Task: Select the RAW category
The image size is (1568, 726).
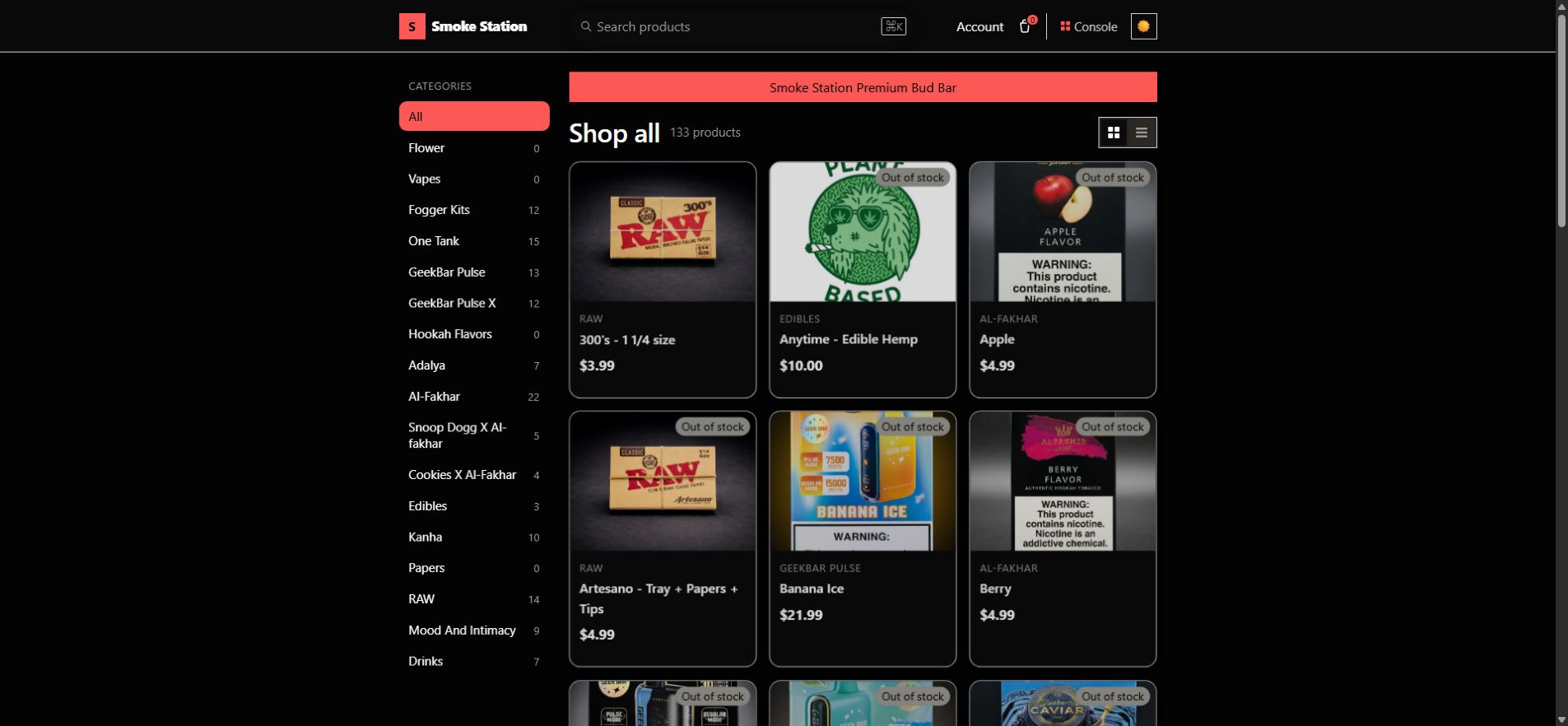Action: pyautogui.click(x=474, y=599)
